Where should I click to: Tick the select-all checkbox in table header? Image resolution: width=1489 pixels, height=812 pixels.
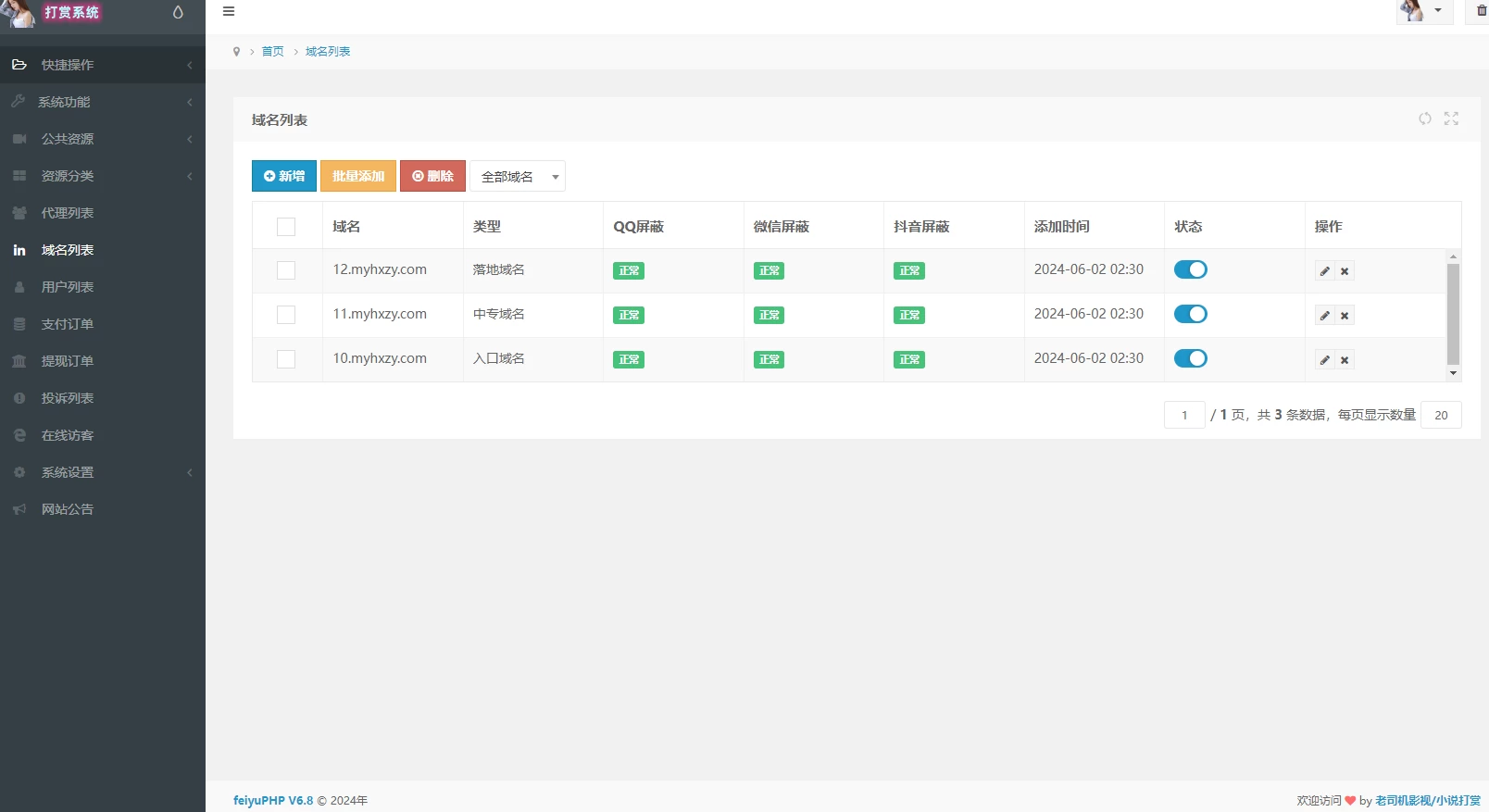pos(286,227)
